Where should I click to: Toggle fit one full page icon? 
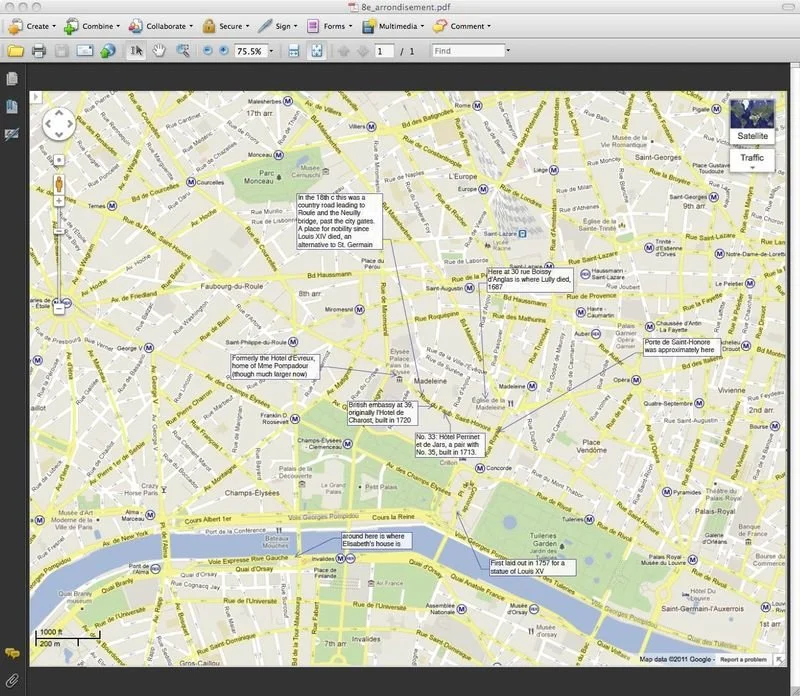(x=317, y=51)
